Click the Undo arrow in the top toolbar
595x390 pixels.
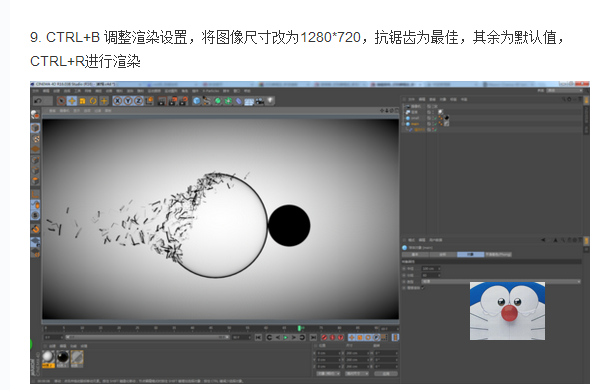tap(38, 101)
